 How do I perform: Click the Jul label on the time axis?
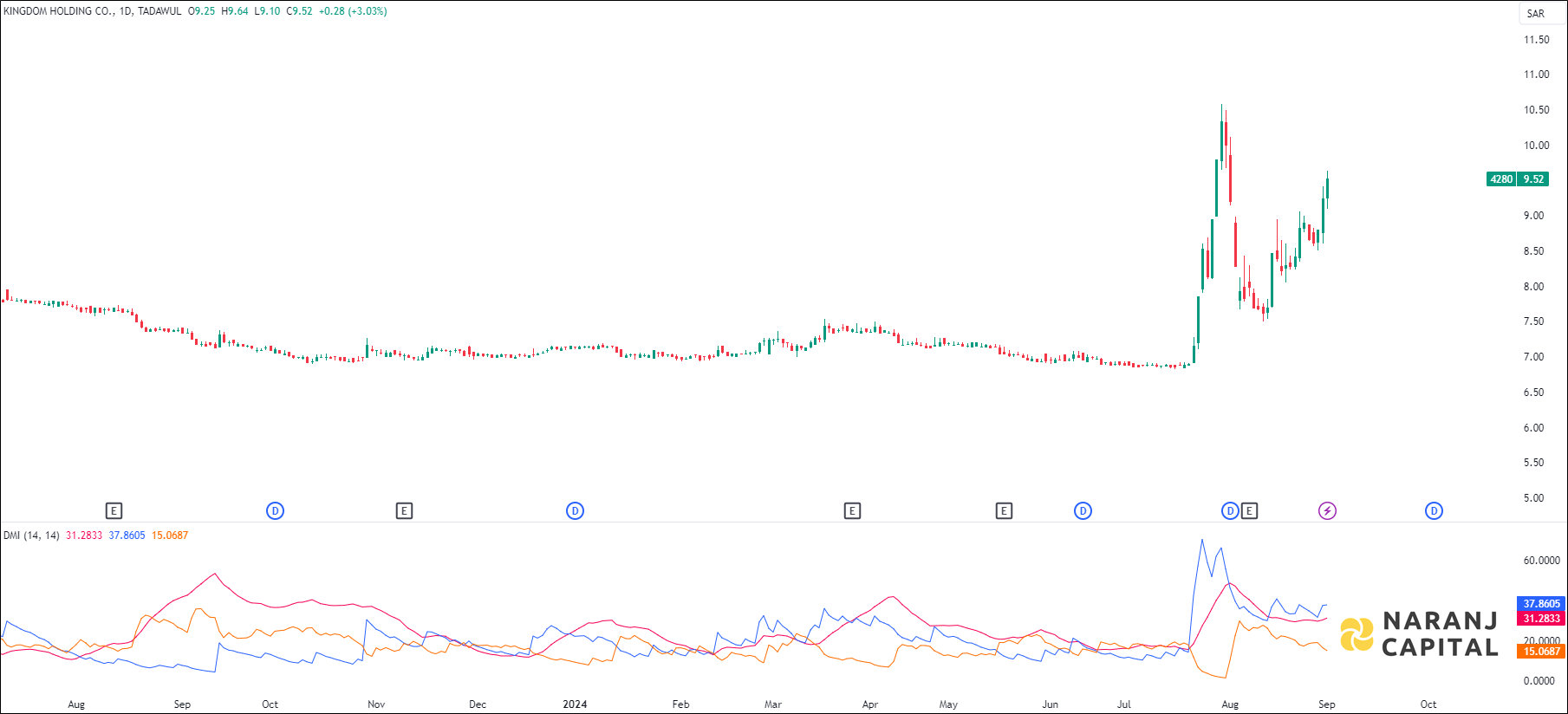(x=1124, y=704)
